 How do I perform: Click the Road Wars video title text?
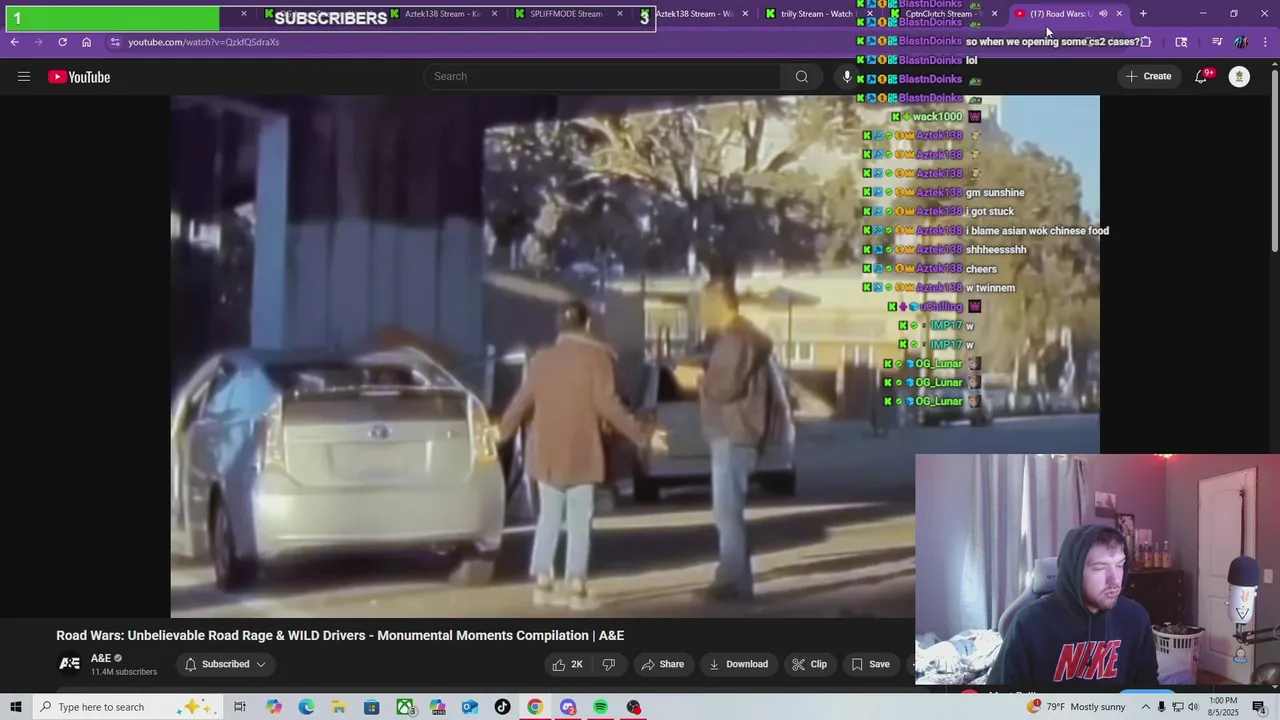click(x=340, y=635)
